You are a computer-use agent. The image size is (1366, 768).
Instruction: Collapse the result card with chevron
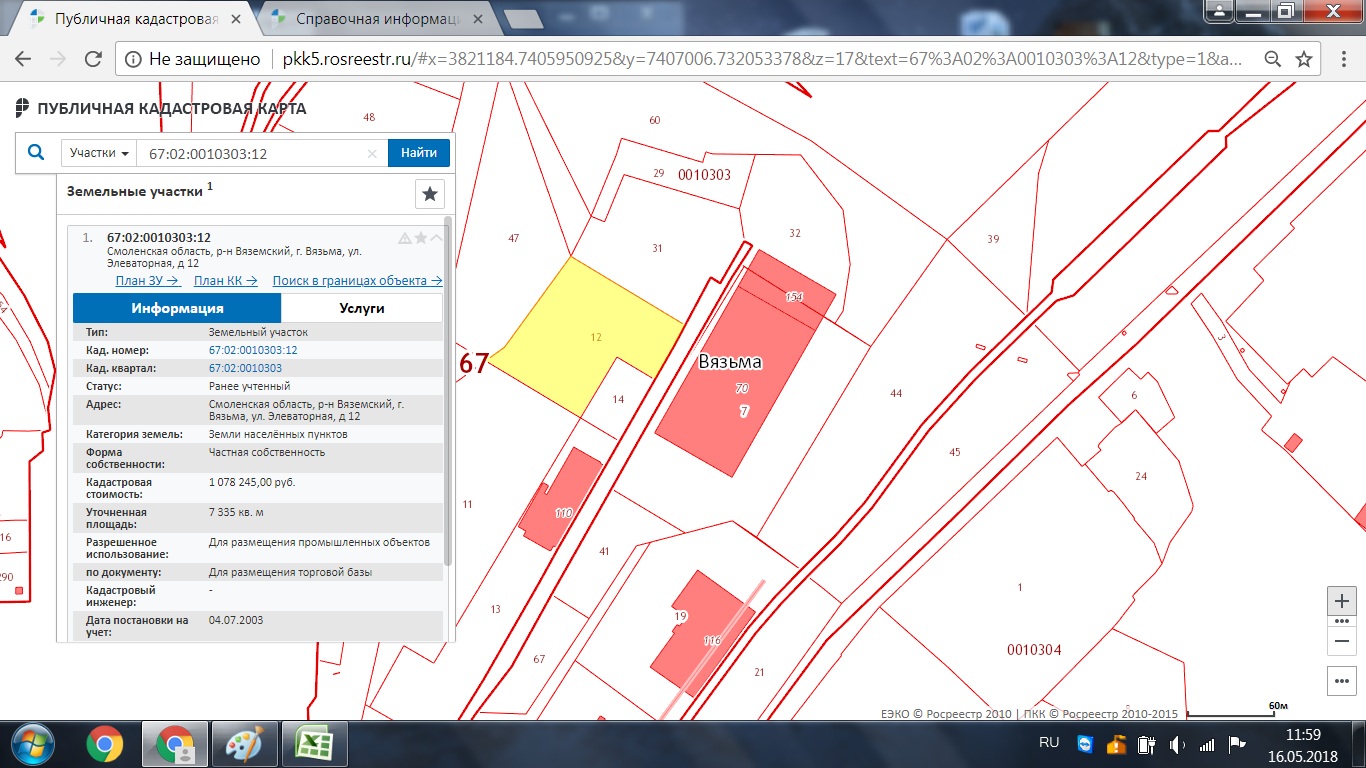(436, 238)
